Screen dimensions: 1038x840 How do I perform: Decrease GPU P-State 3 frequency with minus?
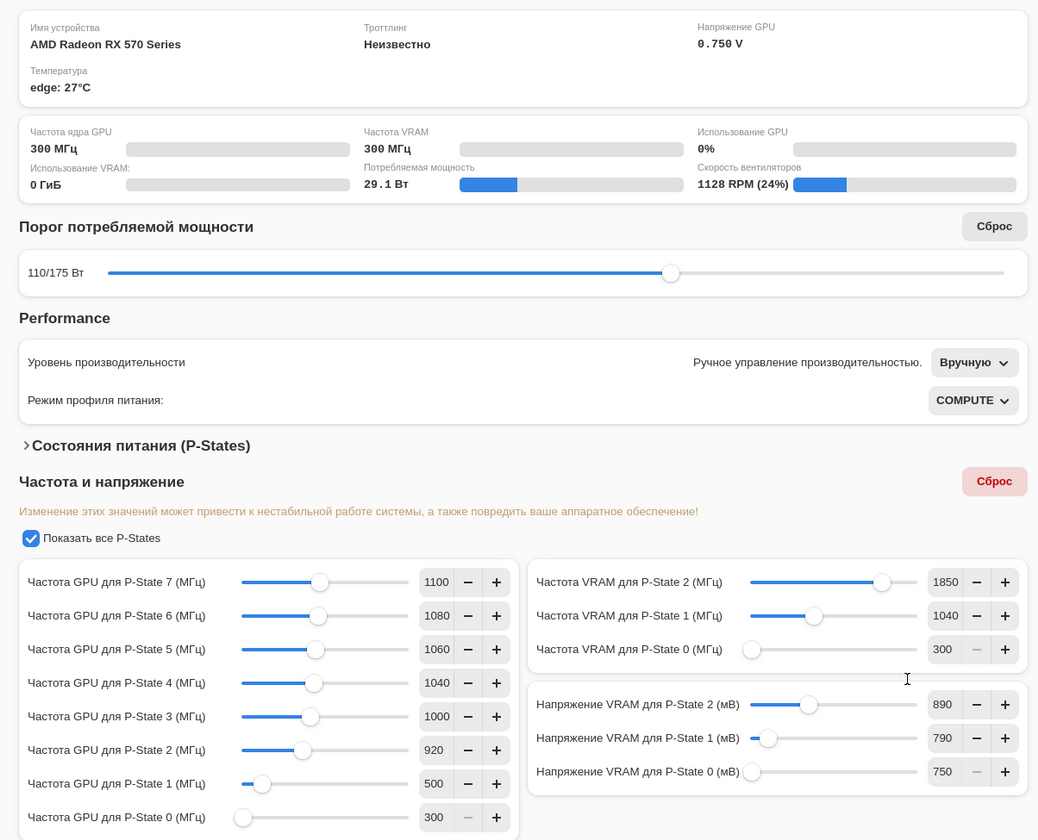click(468, 717)
